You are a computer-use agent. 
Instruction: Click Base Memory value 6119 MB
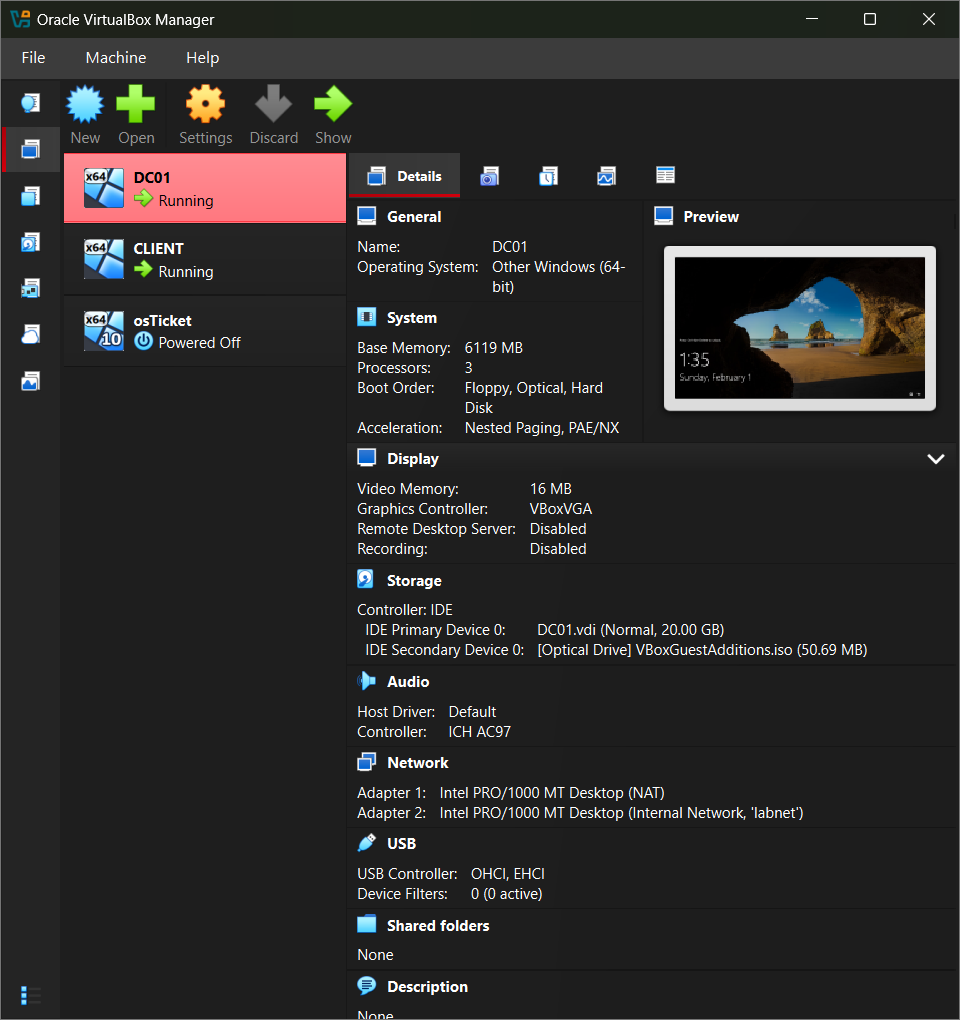point(494,348)
